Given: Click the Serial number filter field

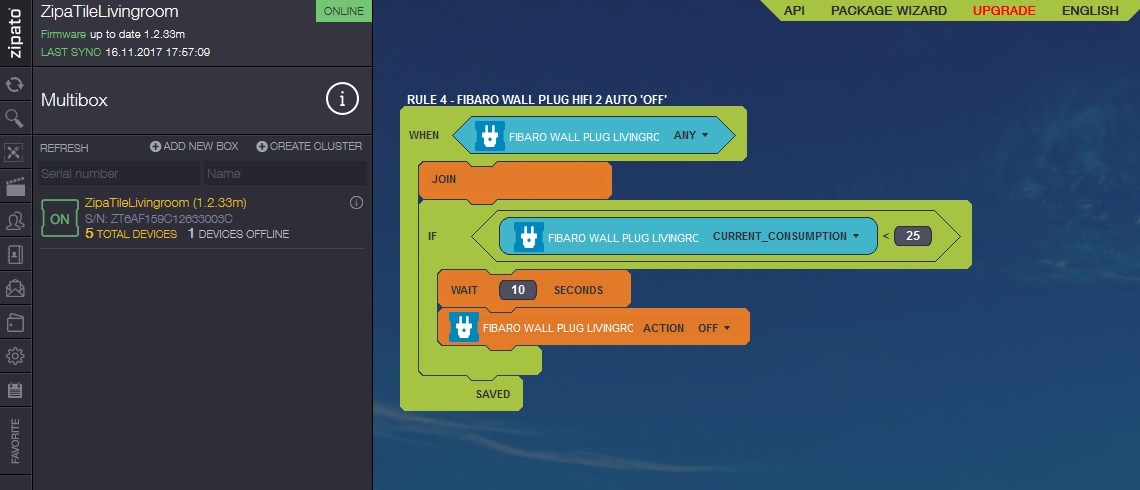Looking at the screenshot, I should coord(117,174).
